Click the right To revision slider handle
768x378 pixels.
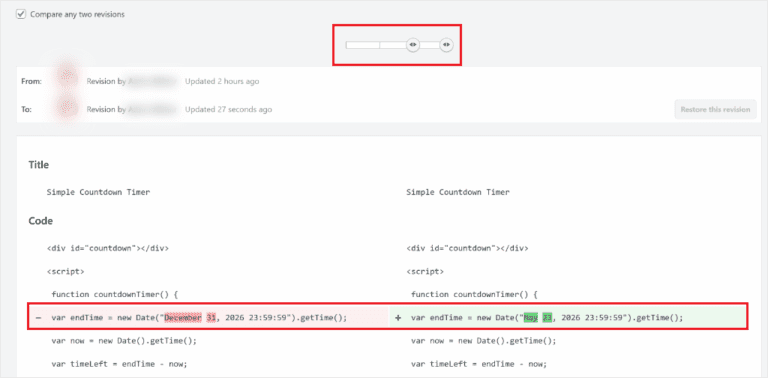point(446,45)
